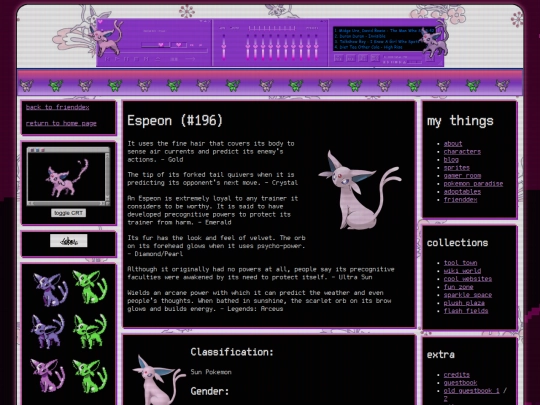Screen dimensions: 540x405
Task: Click the Espeon (#196) heading
Action: (x=175, y=121)
